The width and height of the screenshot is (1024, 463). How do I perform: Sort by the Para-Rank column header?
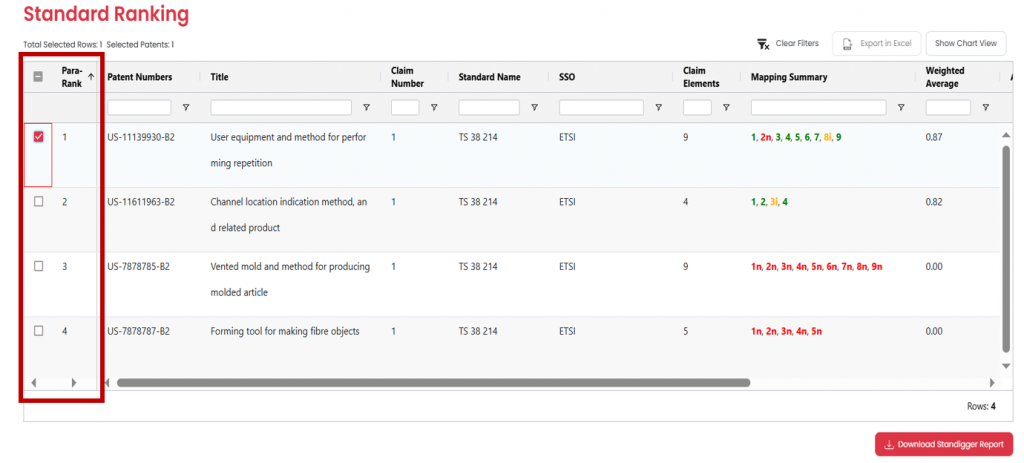click(x=72, y=77)
